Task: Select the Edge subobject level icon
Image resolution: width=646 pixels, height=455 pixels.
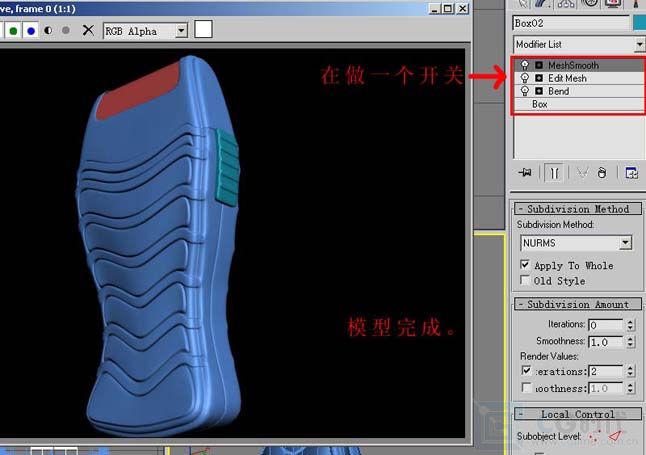Action: tap(615, 436)
